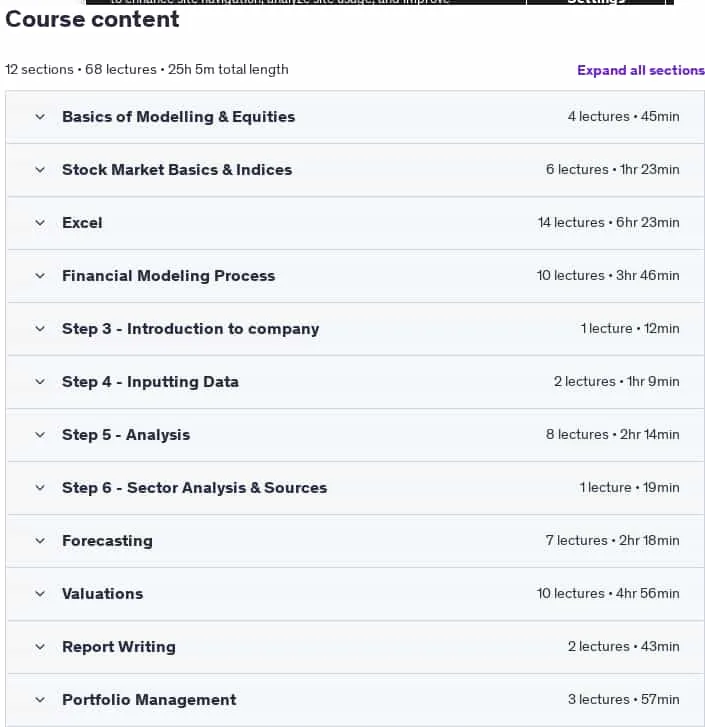The width and height of the screenshot is (705, 727).
Task: Open the Valuations section title
Action: coord(102,594)
